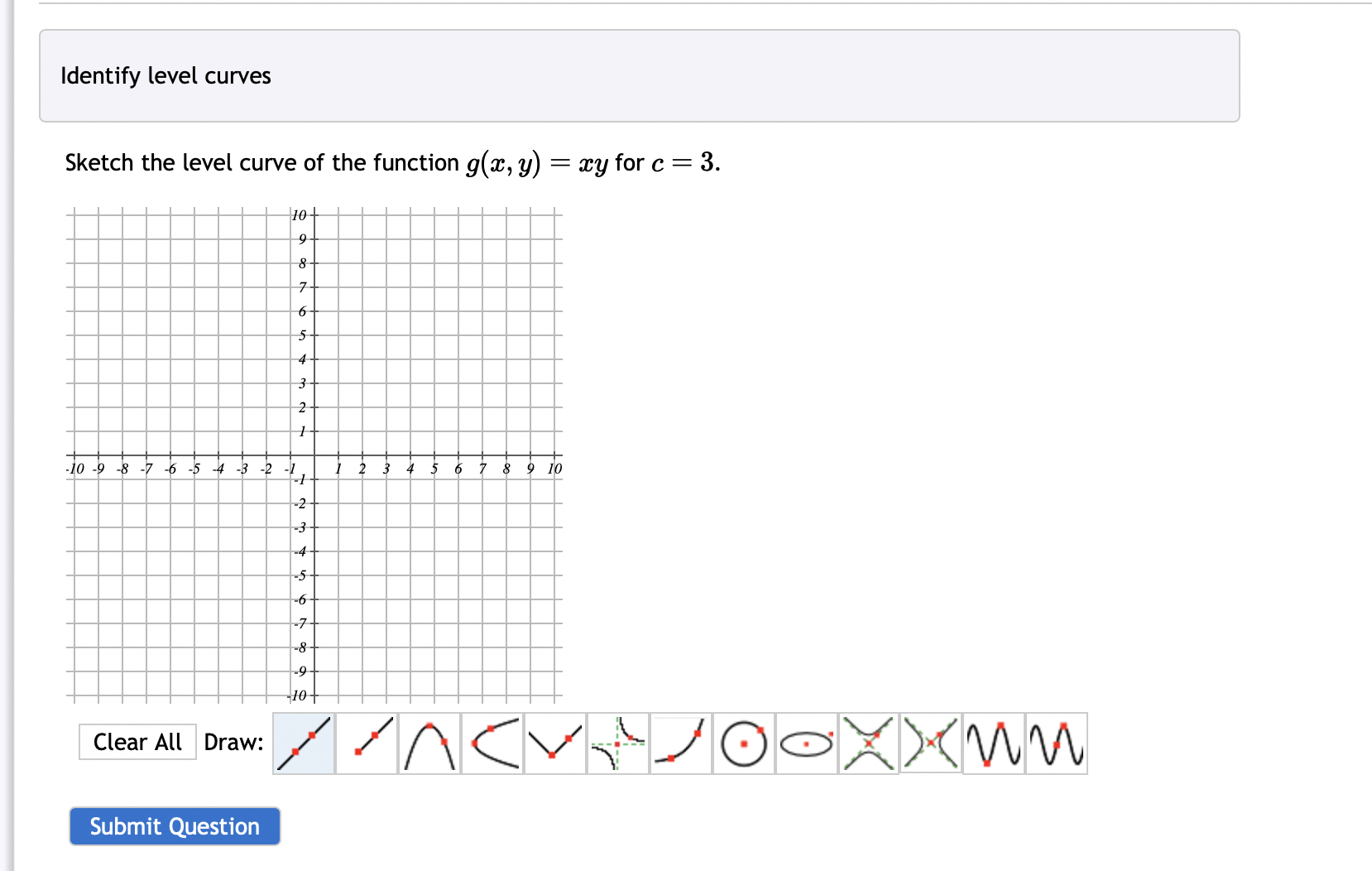Click the Identify level curves header
The height and width of the screenshot is (871, 1372).
click(x=166, y=76)
